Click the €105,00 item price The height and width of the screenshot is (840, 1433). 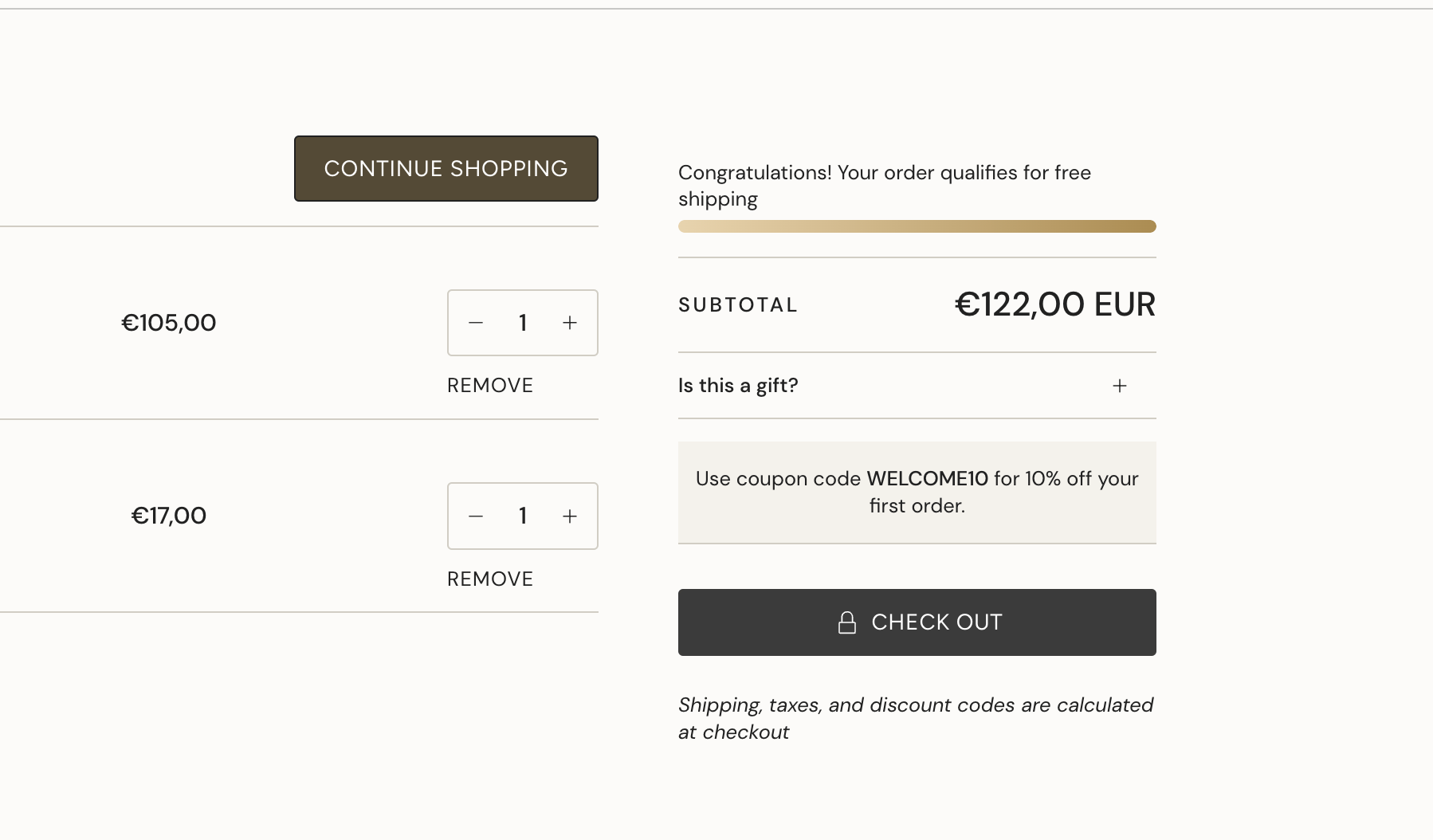tap(168, 323)
